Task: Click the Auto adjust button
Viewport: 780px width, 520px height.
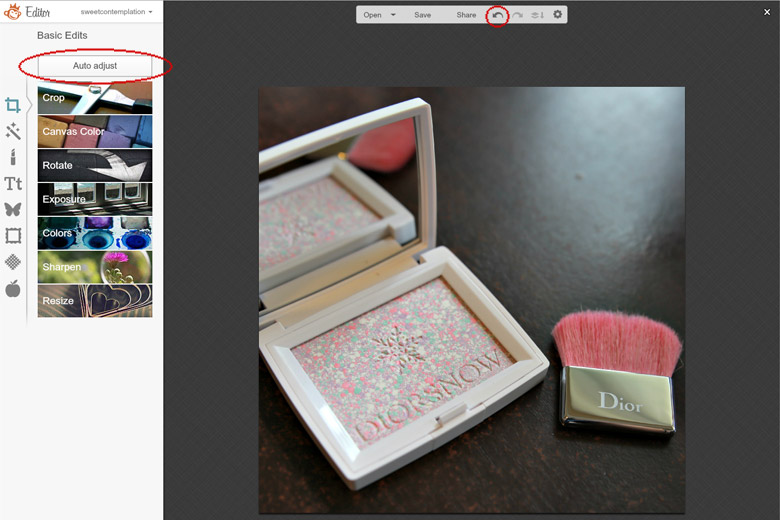Action: tap(95, 66)
